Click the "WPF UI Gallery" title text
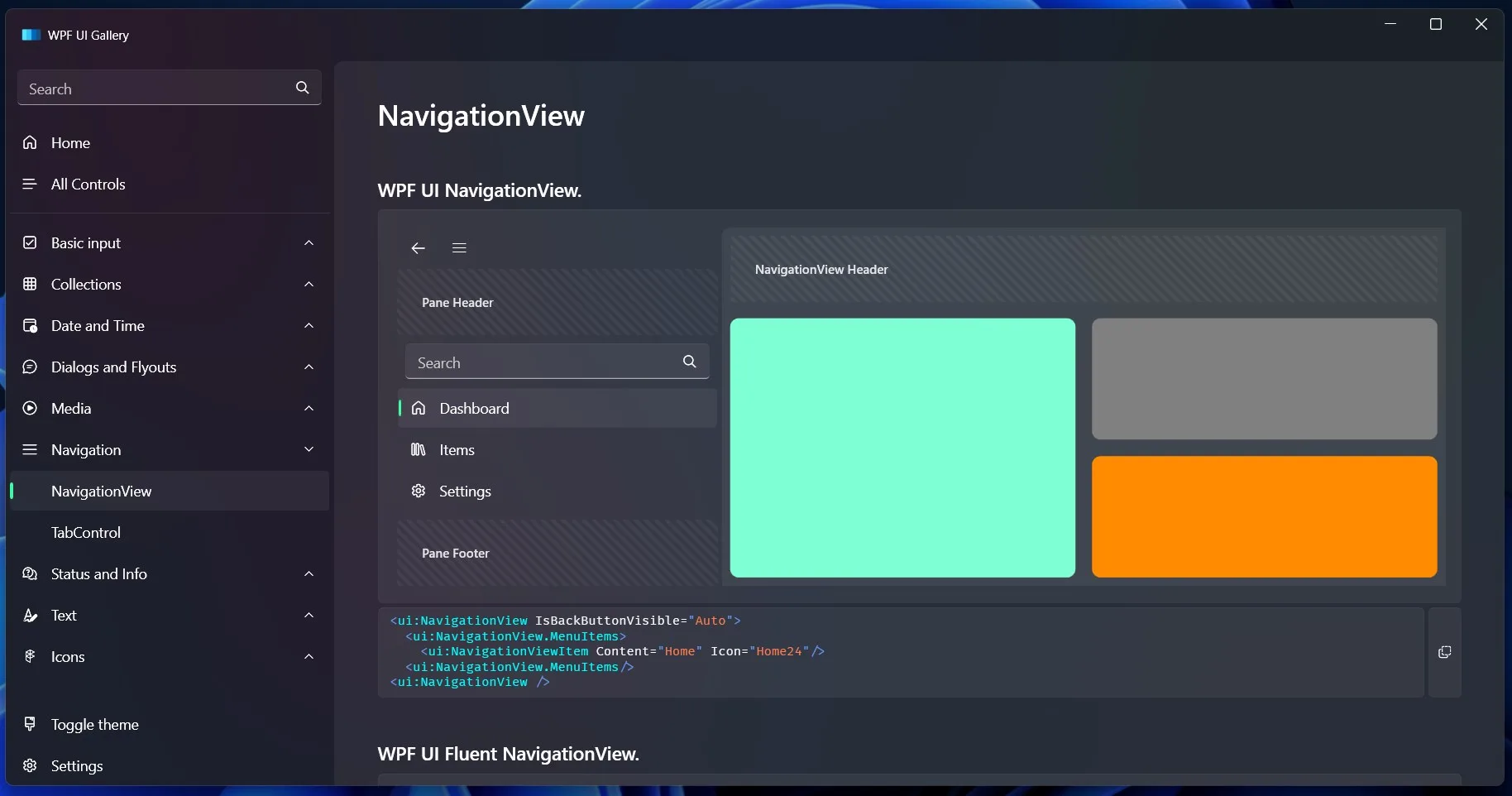Image resolution: width=1512 pixels, height=796 pixels. pos(89,35)
